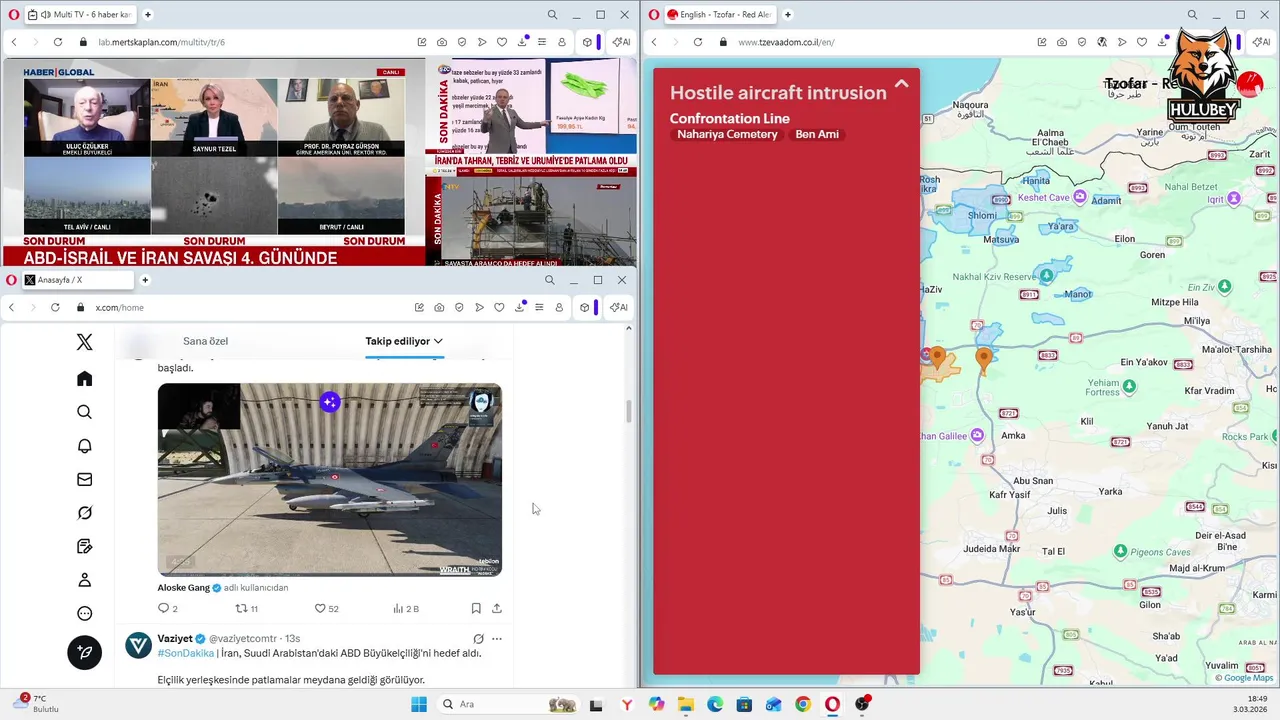Reload the Multi TV page
Viewport: 1280px width, 720px height.
pos(58,42)
